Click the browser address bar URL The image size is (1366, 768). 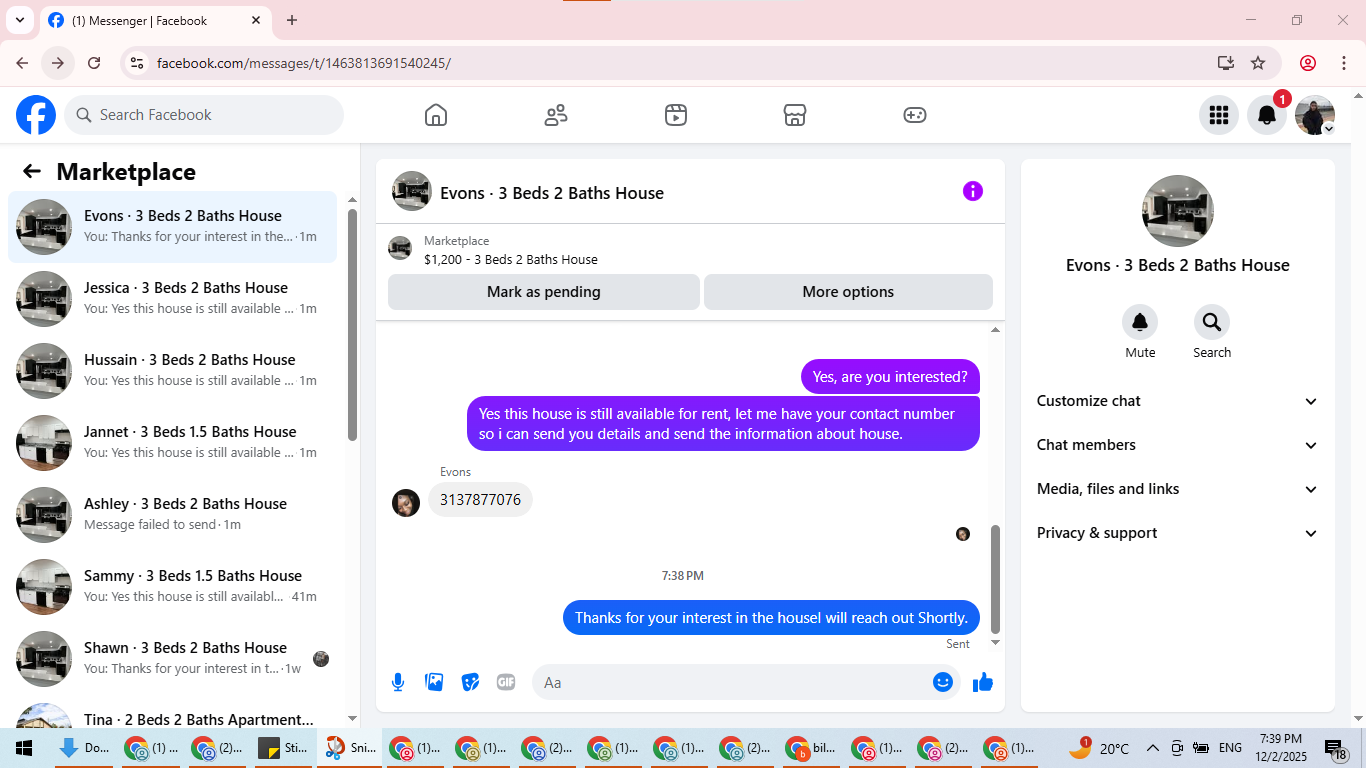[x=304, y=63]
